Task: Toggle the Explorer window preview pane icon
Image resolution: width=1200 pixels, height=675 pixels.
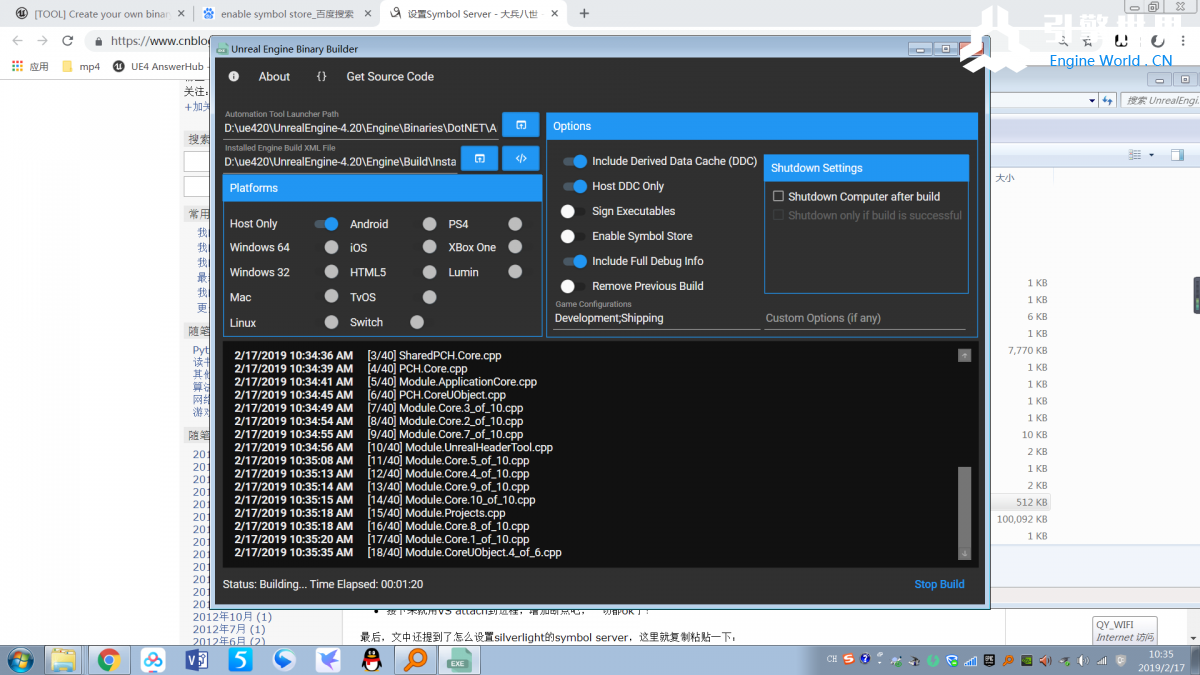Action: tap(1177, 155)
